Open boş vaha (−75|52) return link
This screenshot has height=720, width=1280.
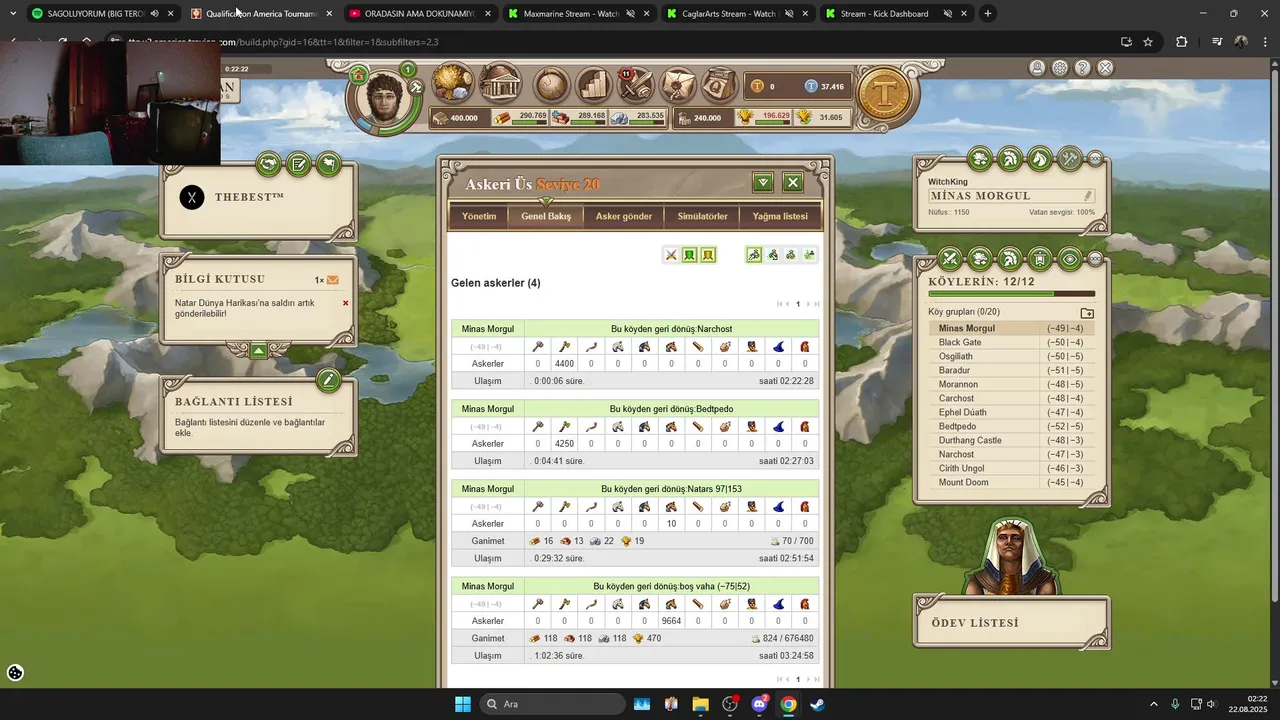click(x=671, y=586)
